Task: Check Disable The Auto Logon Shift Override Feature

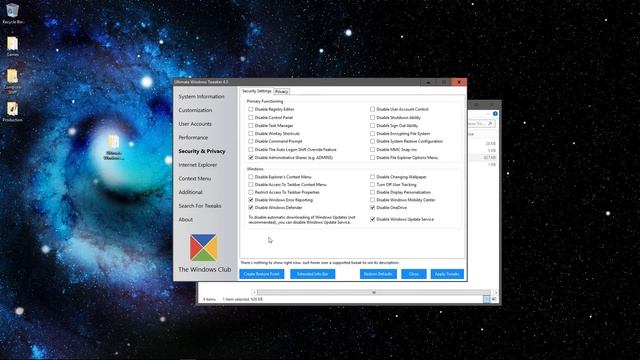Action: click(251, 149)
